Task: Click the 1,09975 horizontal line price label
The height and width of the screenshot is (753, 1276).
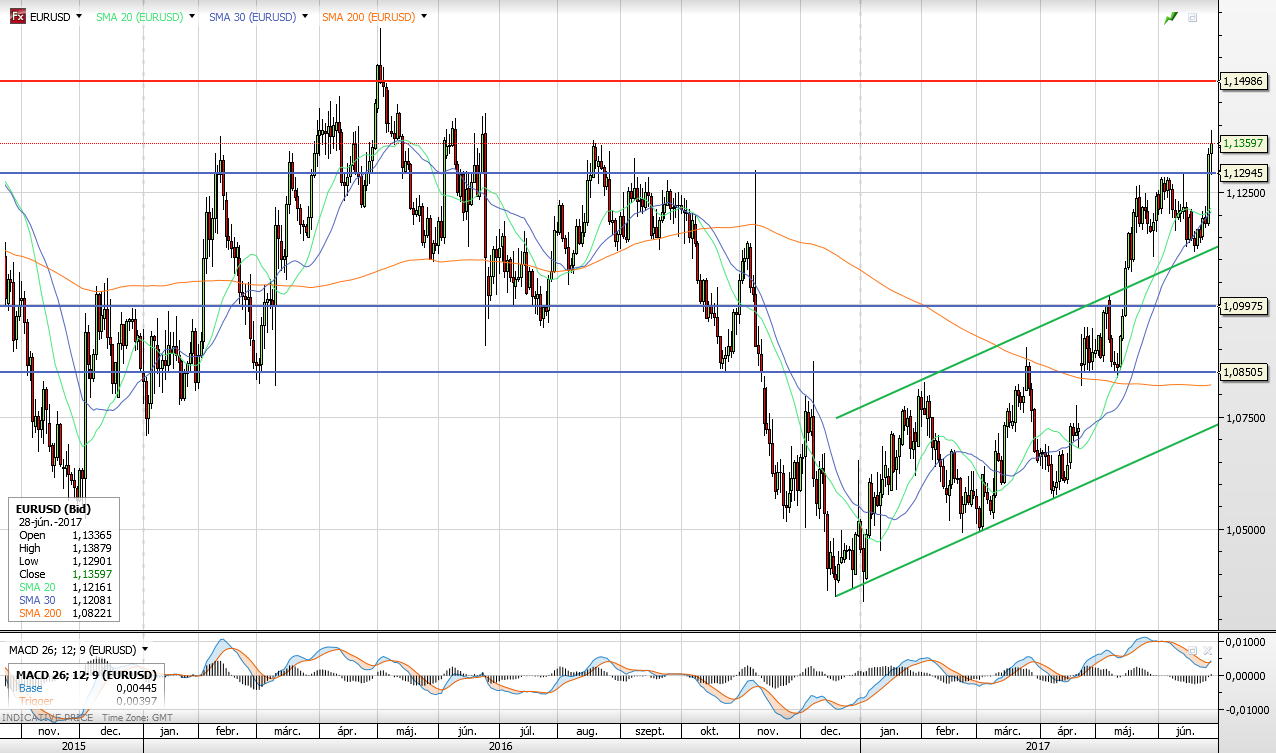Action: (x=1244, y=306)
